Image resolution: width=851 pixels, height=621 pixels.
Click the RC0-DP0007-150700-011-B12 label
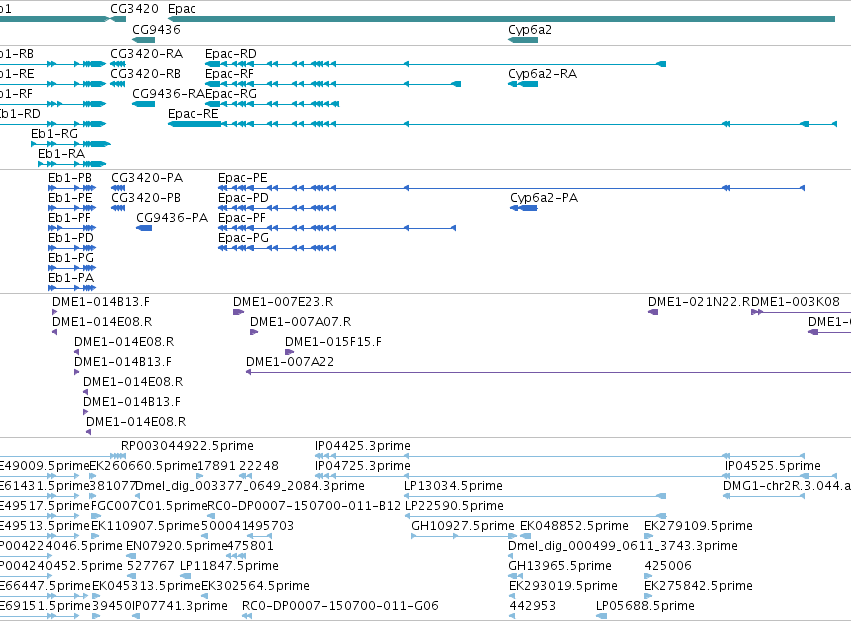click(x=304, y=506)
